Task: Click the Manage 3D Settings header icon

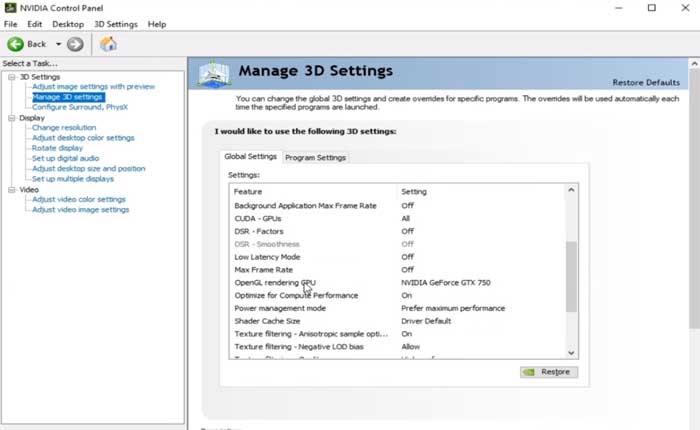Action: point(216,76)
